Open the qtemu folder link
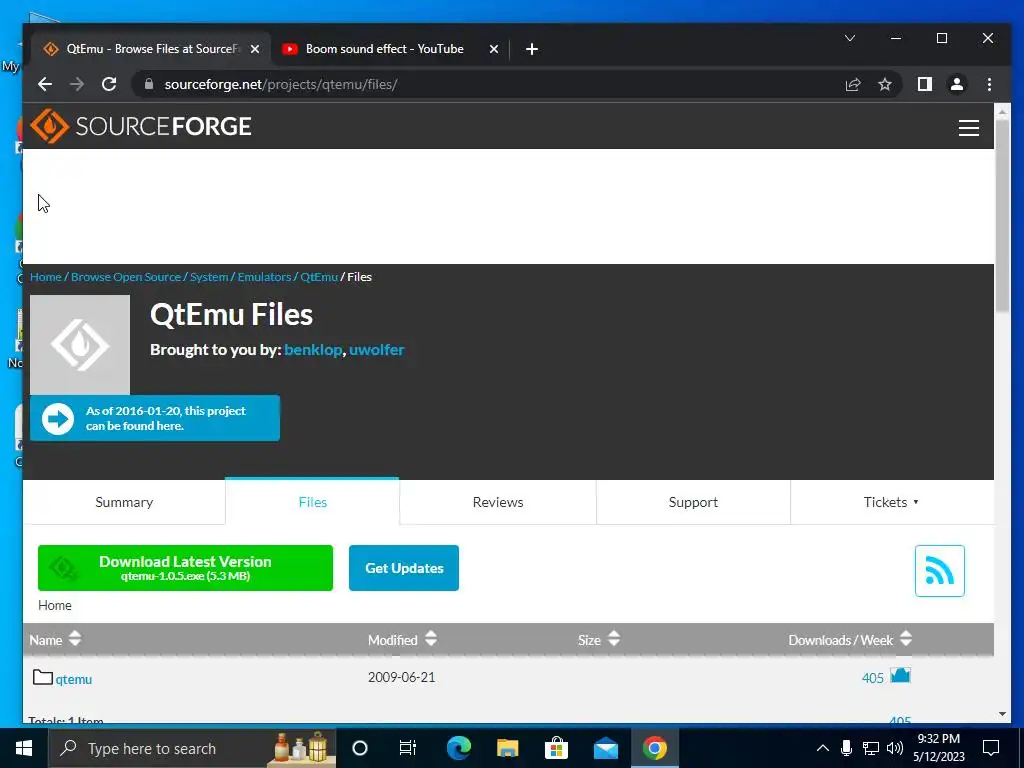The height and width of the screenshot is (768, 1024). [x=74, y=679]
